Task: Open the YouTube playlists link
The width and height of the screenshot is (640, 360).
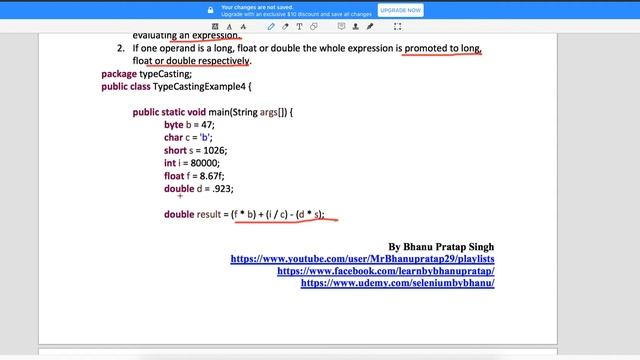Action: 362,259
